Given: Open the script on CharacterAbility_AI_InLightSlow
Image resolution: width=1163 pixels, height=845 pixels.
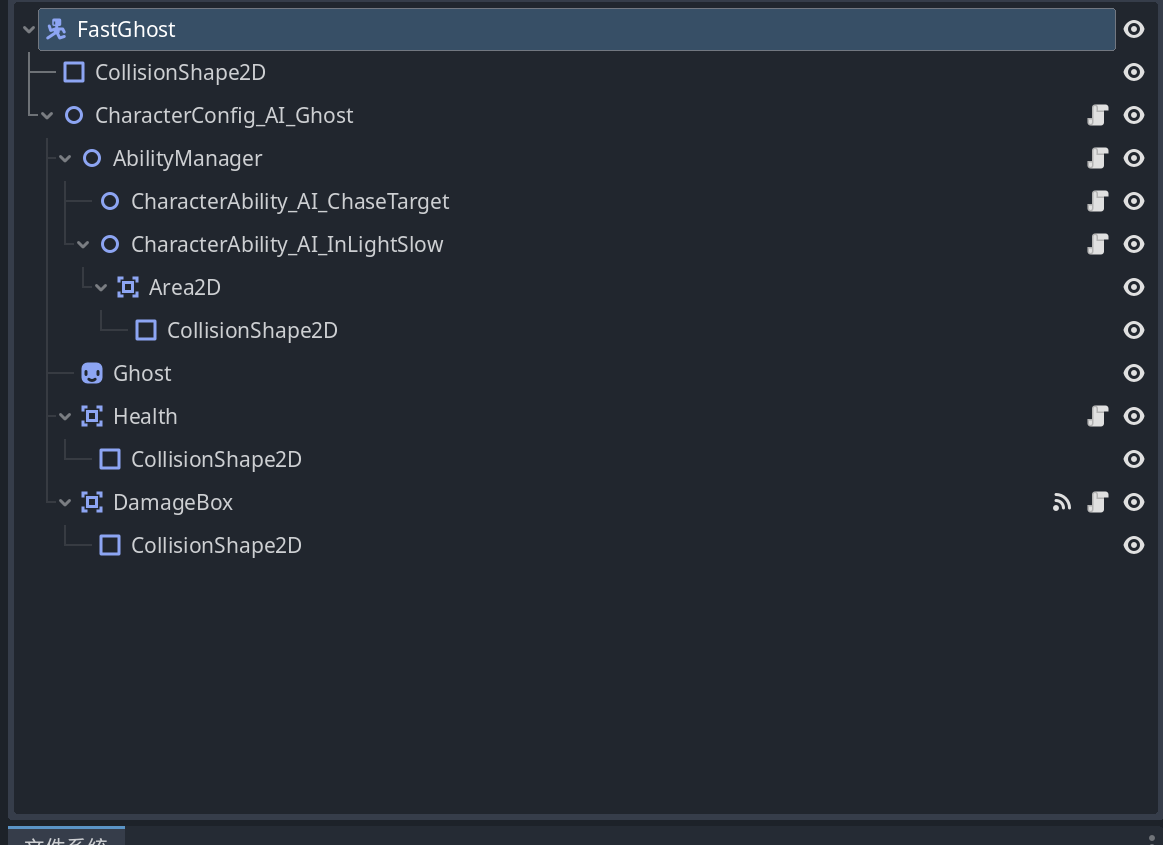Looking at the screenshot, I should click(1098, 244).
